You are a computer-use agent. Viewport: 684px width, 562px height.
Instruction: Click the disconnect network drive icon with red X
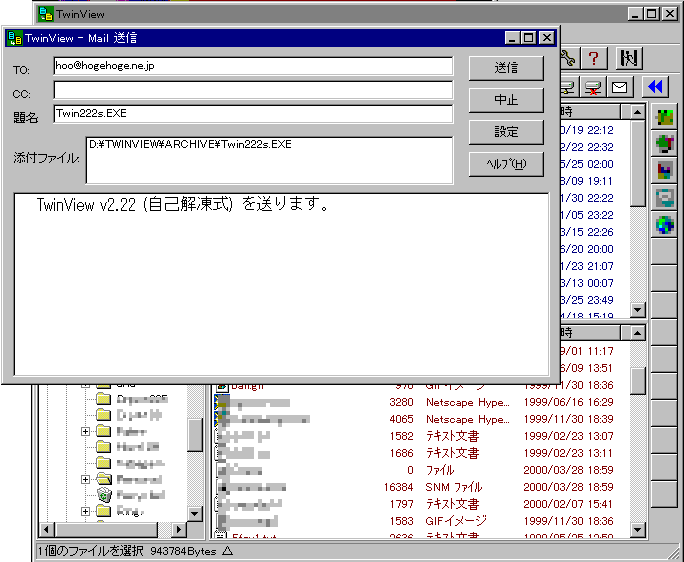593,87
